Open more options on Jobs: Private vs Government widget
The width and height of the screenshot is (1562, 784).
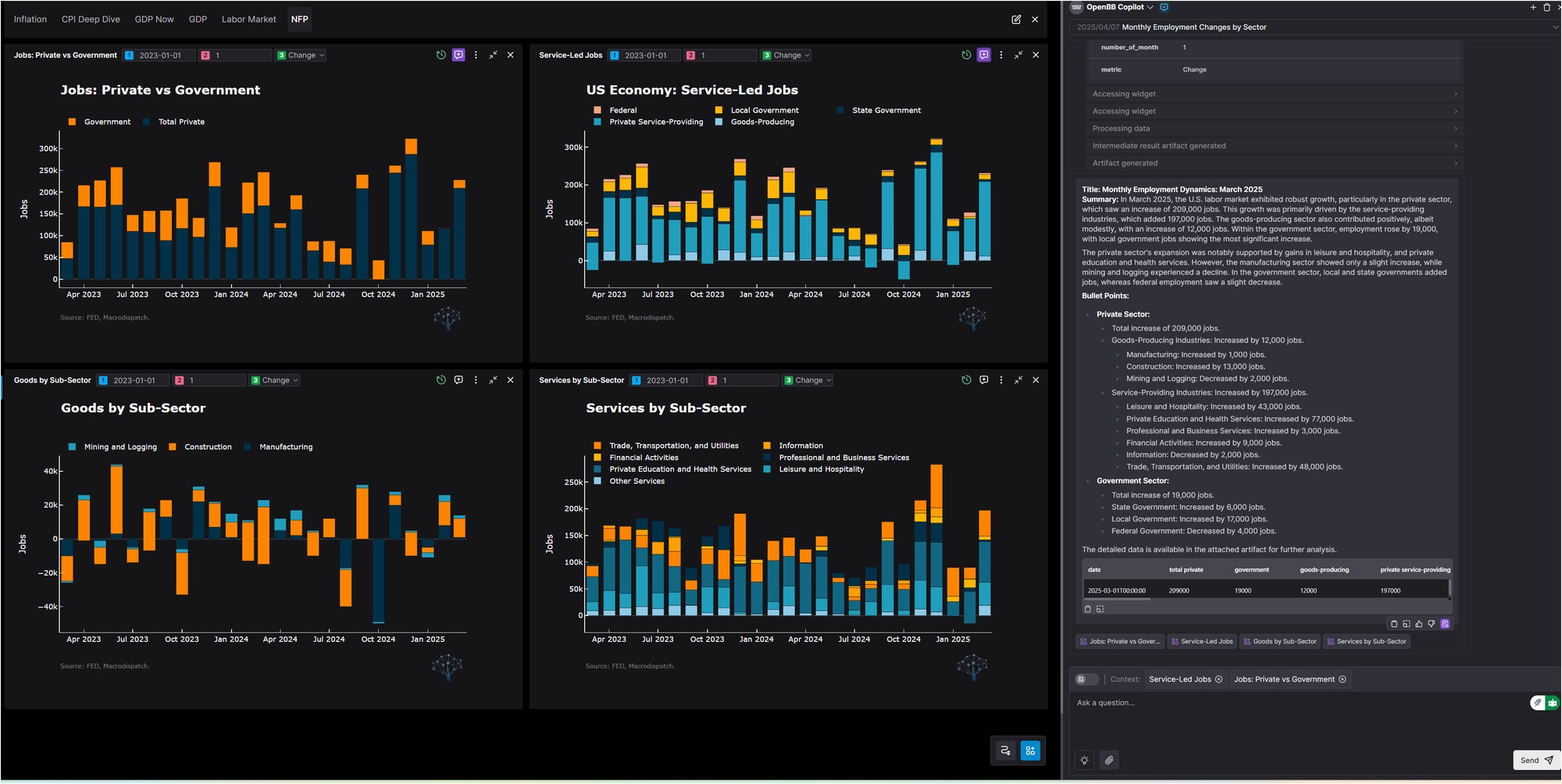[x=476, y=55]
